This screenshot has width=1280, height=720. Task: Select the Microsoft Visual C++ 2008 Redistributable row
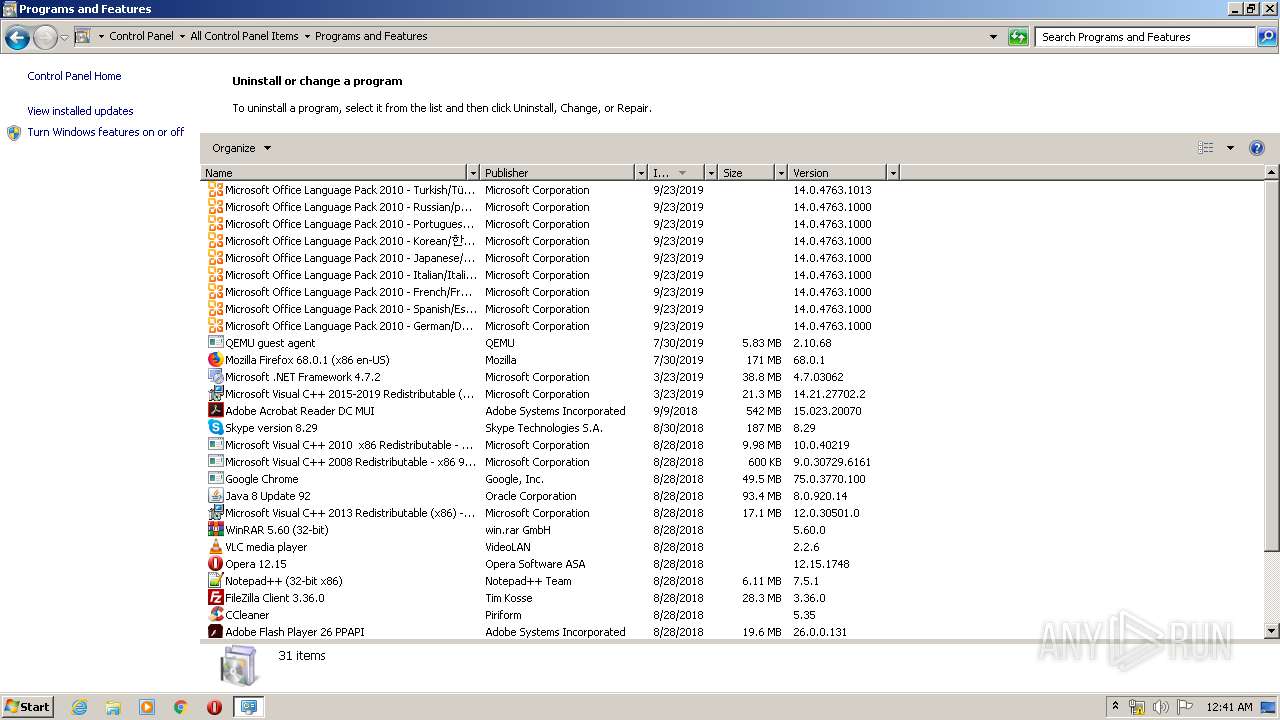[552, 462]
